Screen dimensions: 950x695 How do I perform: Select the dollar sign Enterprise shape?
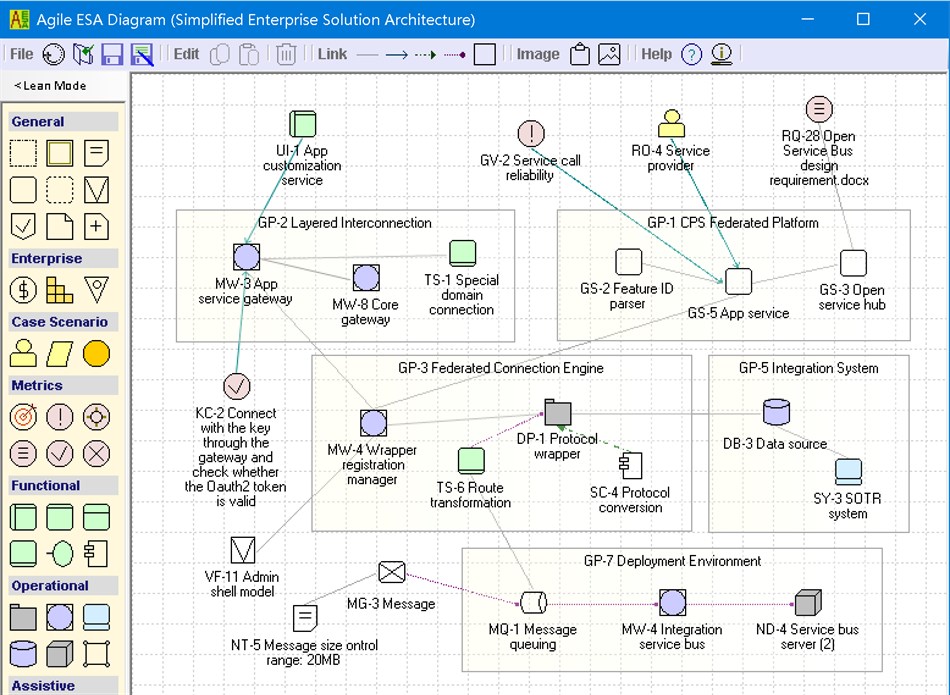pos(23,290)
